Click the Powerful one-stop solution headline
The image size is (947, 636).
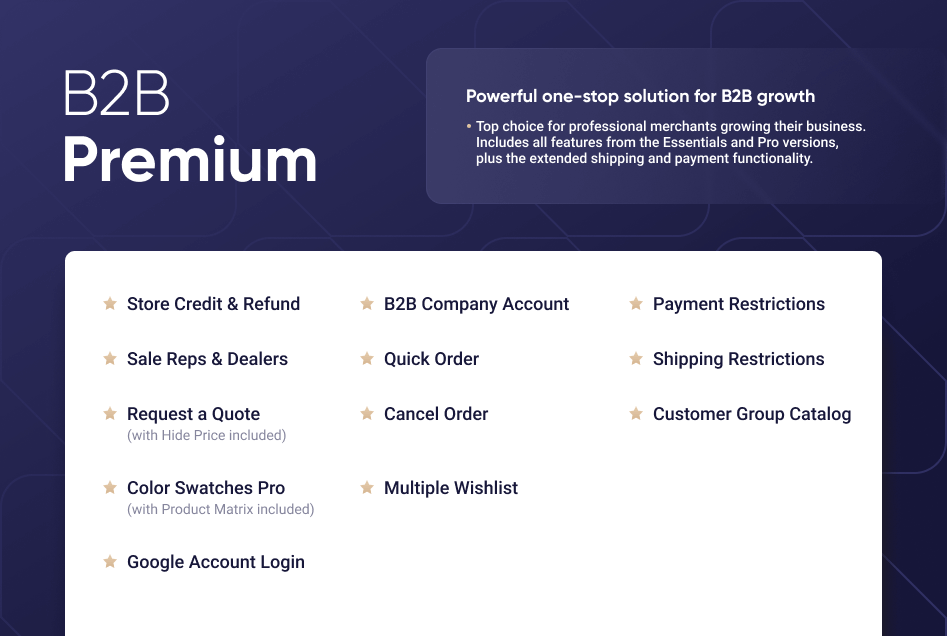tap(640, 97)
